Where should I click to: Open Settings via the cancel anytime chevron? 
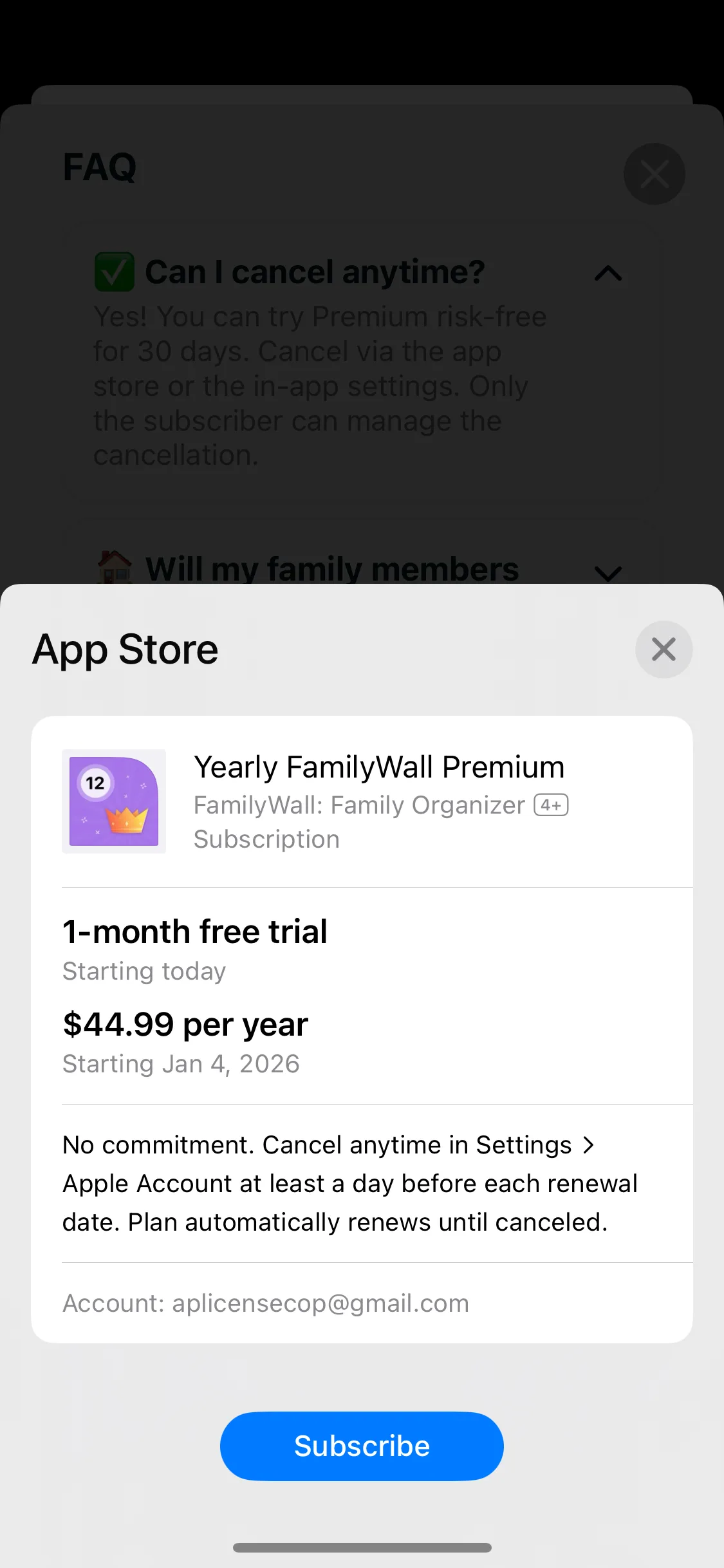(x=588, y=1145)
